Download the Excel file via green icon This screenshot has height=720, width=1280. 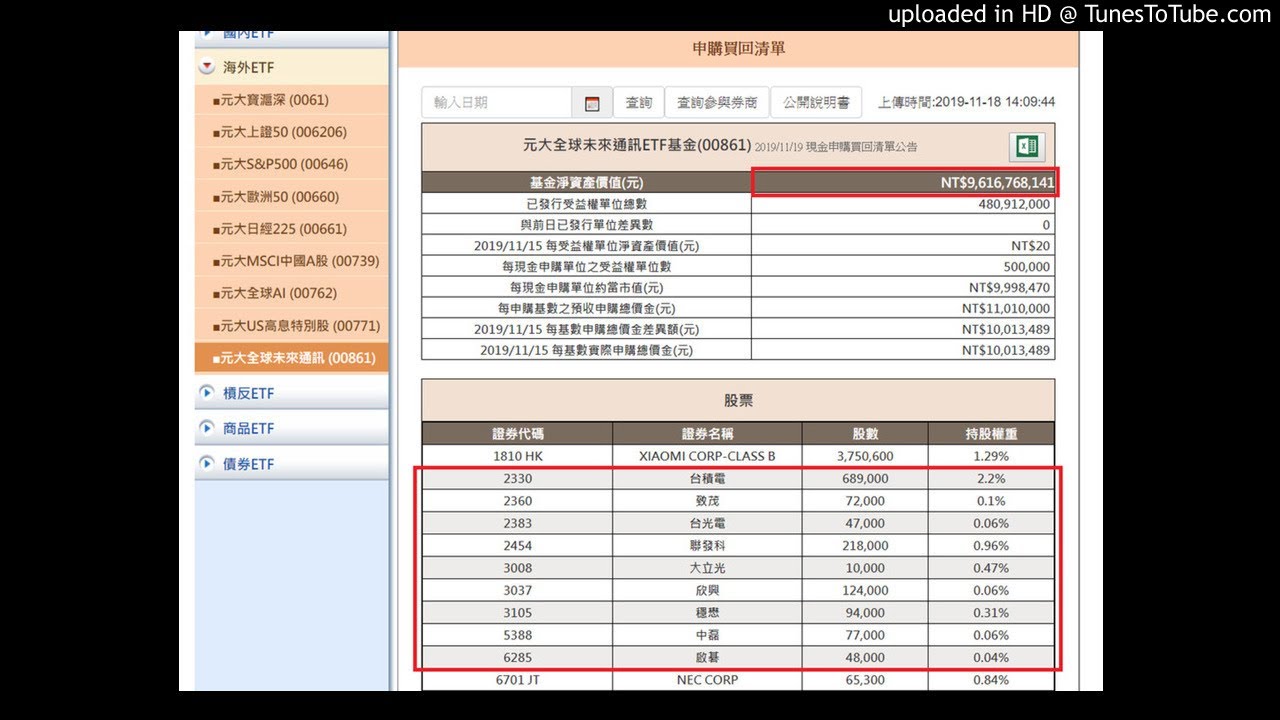pos(1027,147)
